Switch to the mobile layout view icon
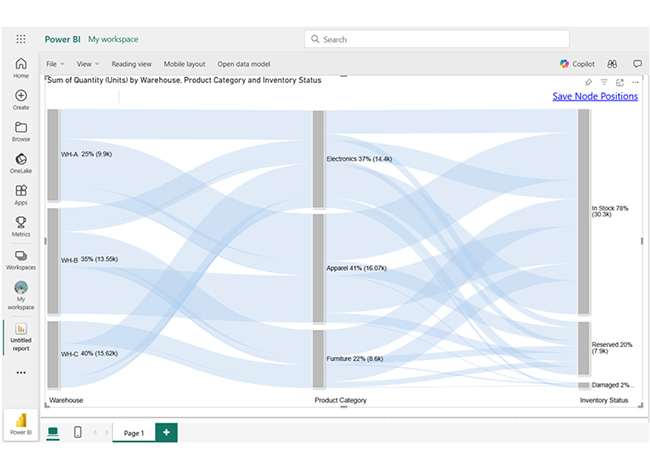Image resolution: width=650 pixels, height=469 pixels. pyautogui.click(x=78, y=432)
